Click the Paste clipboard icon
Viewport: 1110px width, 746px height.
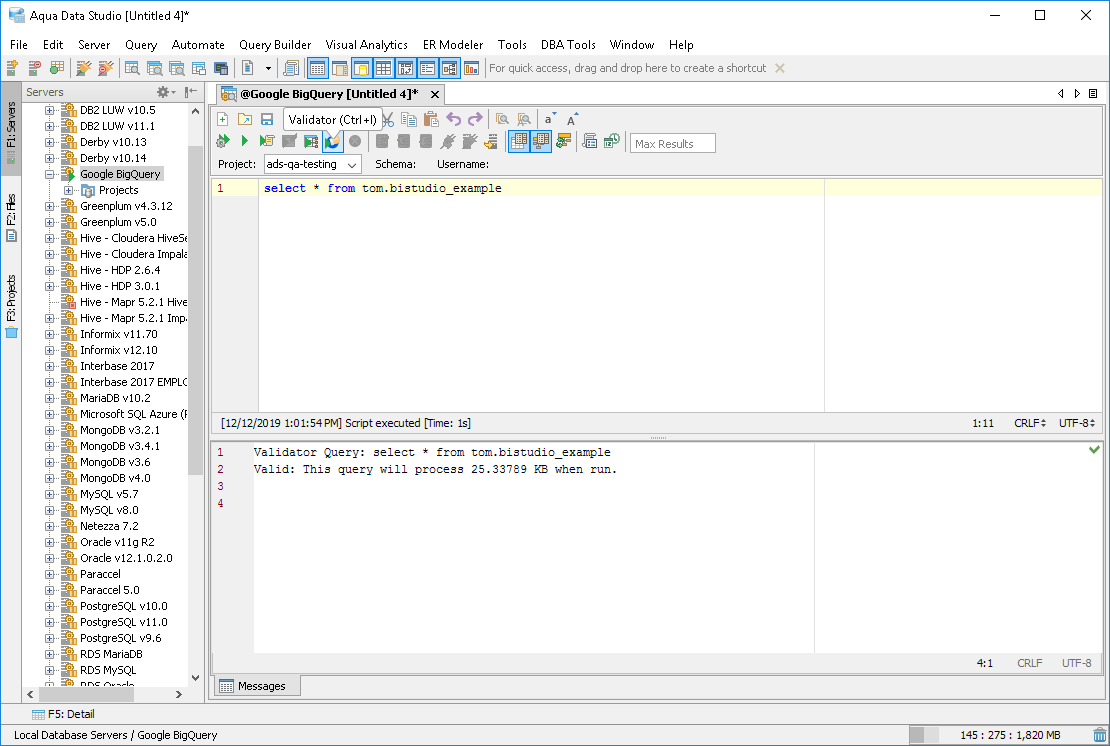pos(431,119)
